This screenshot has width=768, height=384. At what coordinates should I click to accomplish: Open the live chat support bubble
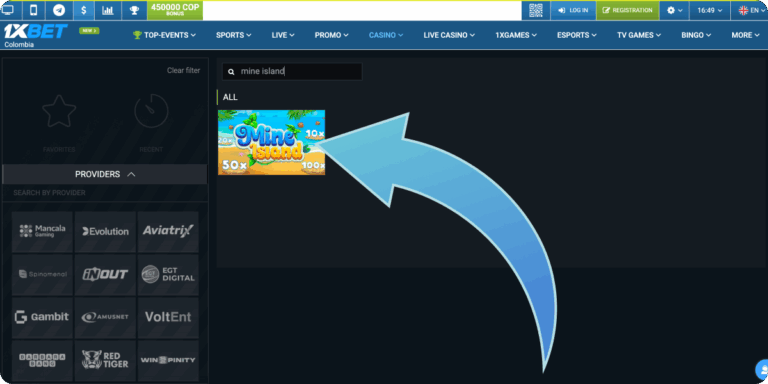click(762, 371)
